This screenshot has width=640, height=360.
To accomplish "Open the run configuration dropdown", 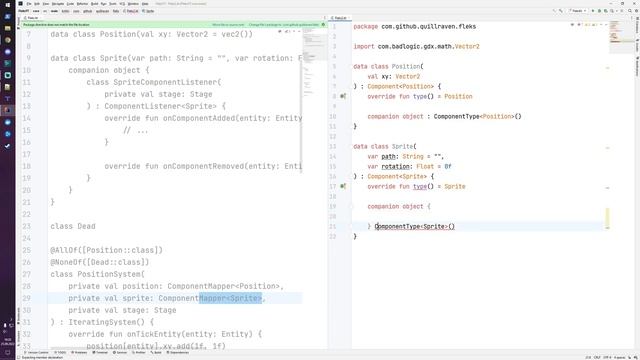I will (x=579, y=11).
